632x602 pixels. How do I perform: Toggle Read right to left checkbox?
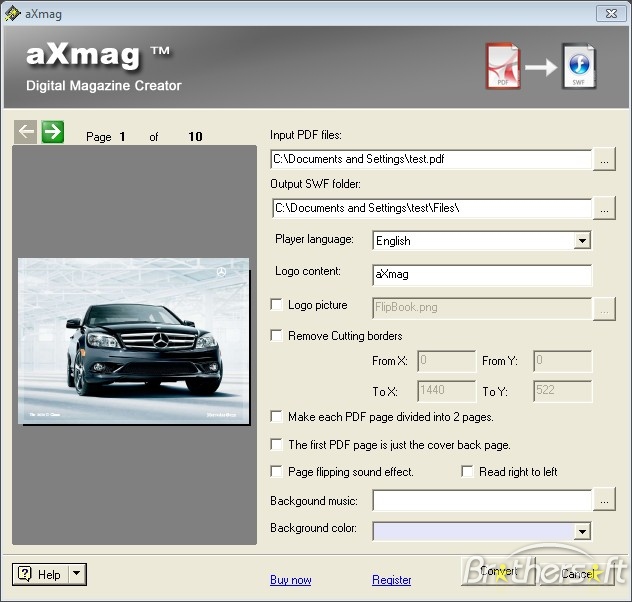467,471
